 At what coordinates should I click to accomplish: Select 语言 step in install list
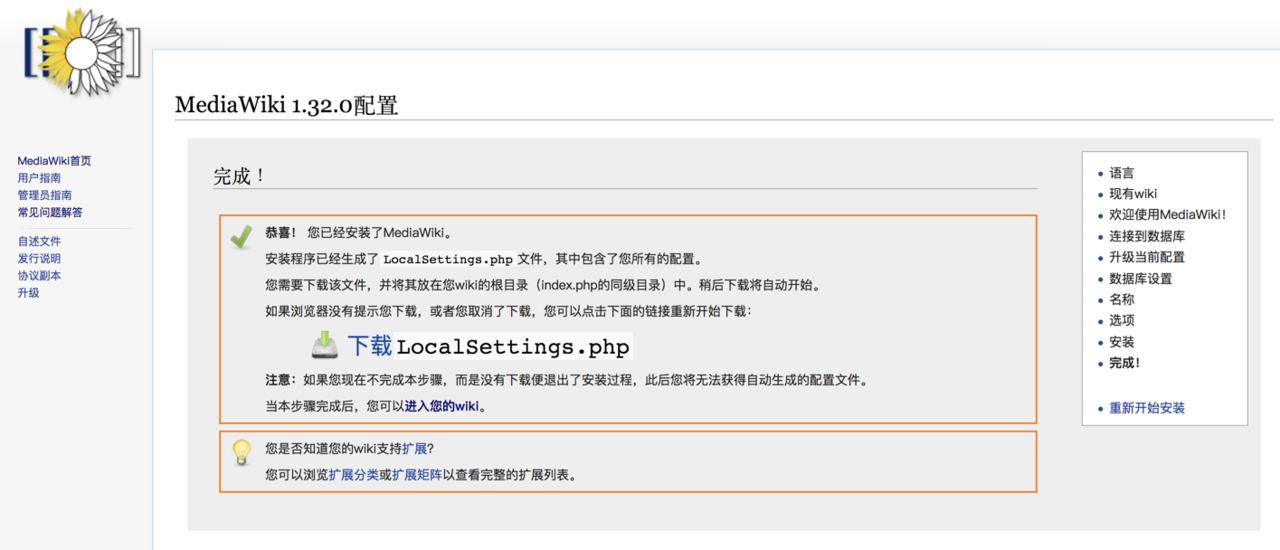click(x=1122, y=173)
